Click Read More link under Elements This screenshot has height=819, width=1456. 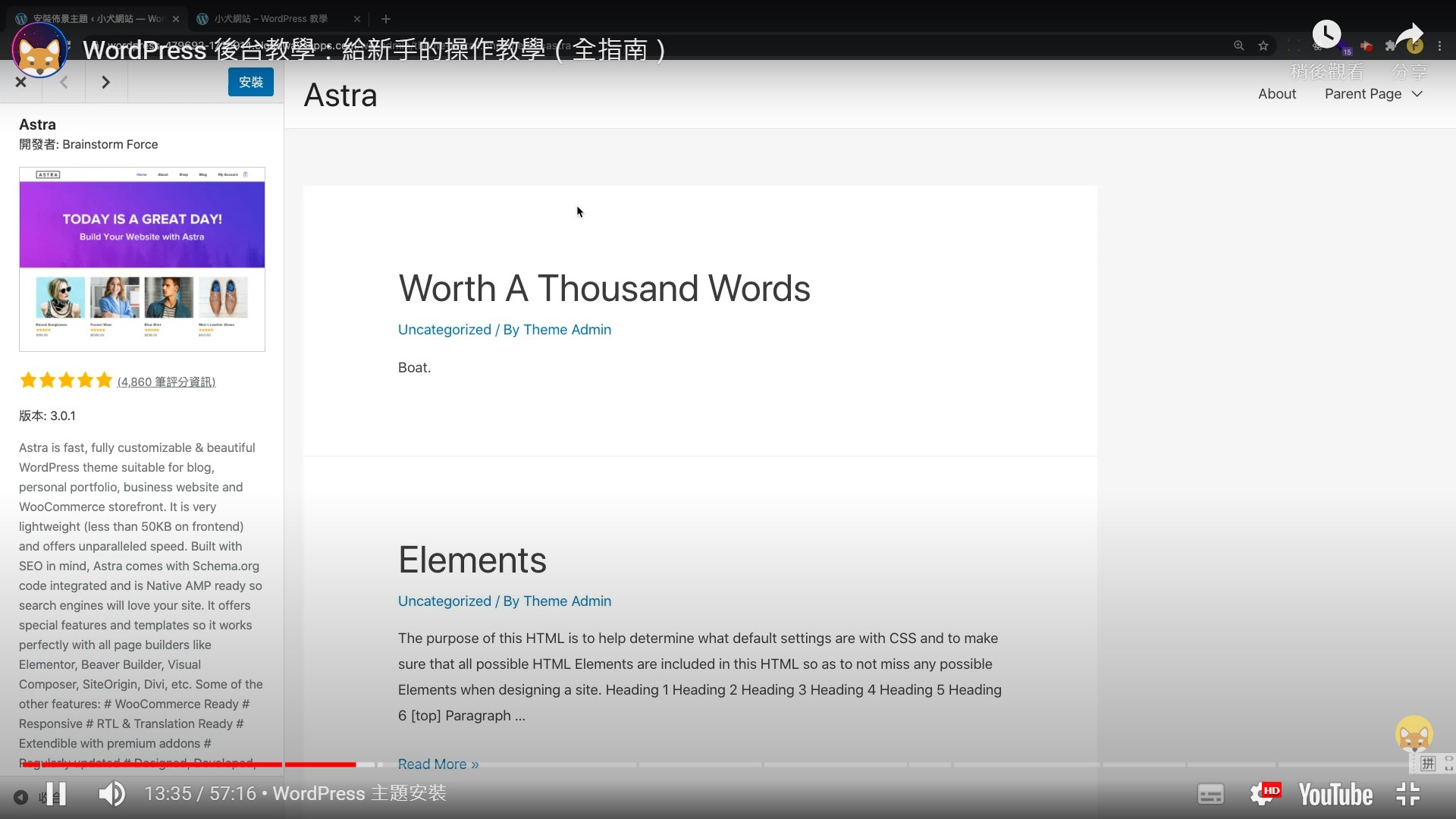pos(438,764)
